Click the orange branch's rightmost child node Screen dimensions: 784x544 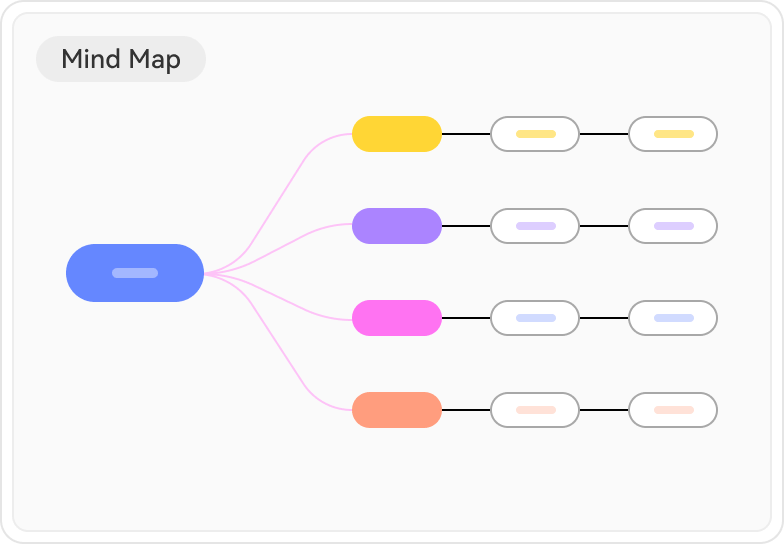point(673,410)
